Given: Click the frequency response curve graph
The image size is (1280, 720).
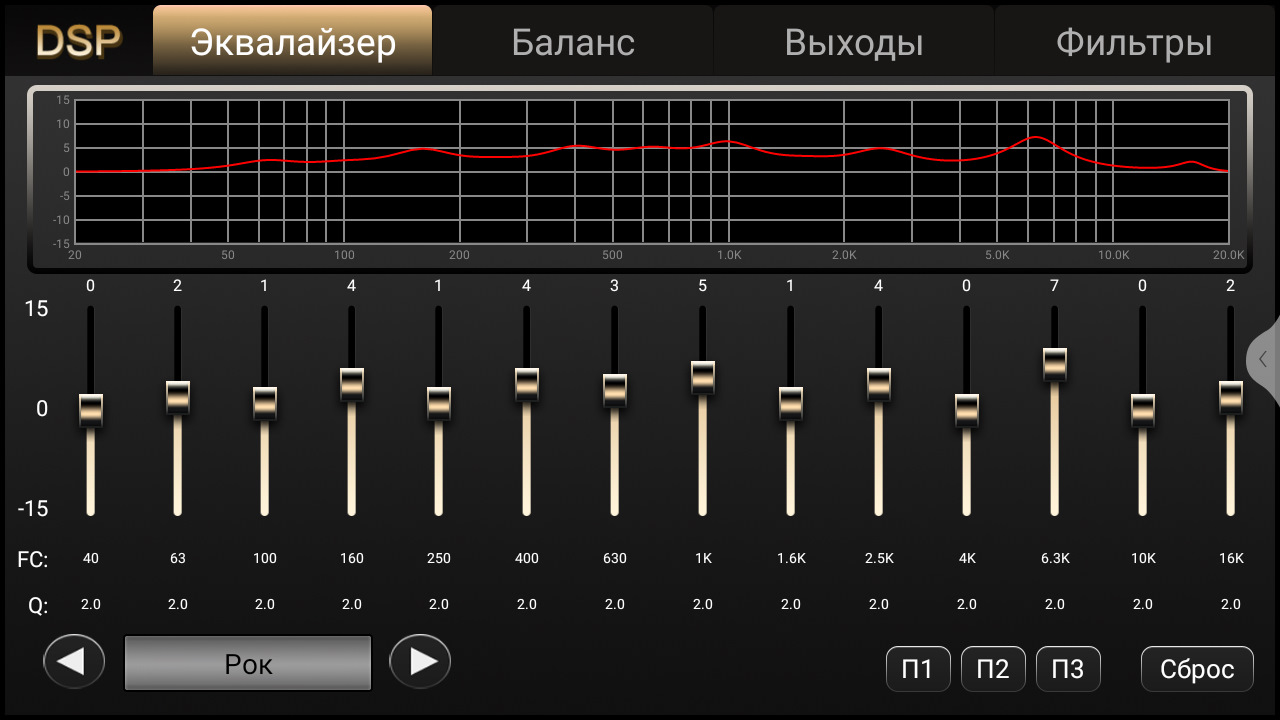Looking at the screenshot, I should point(640,179).
